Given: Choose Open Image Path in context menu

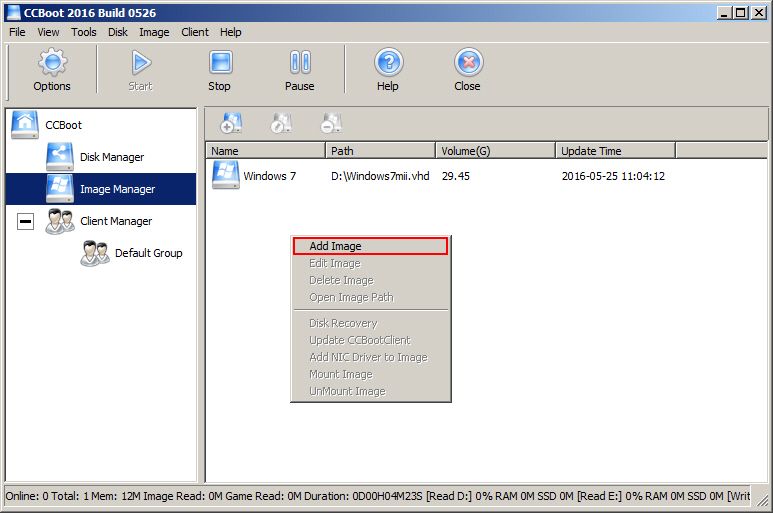Looking at the screenshot, I should [370, 297].
